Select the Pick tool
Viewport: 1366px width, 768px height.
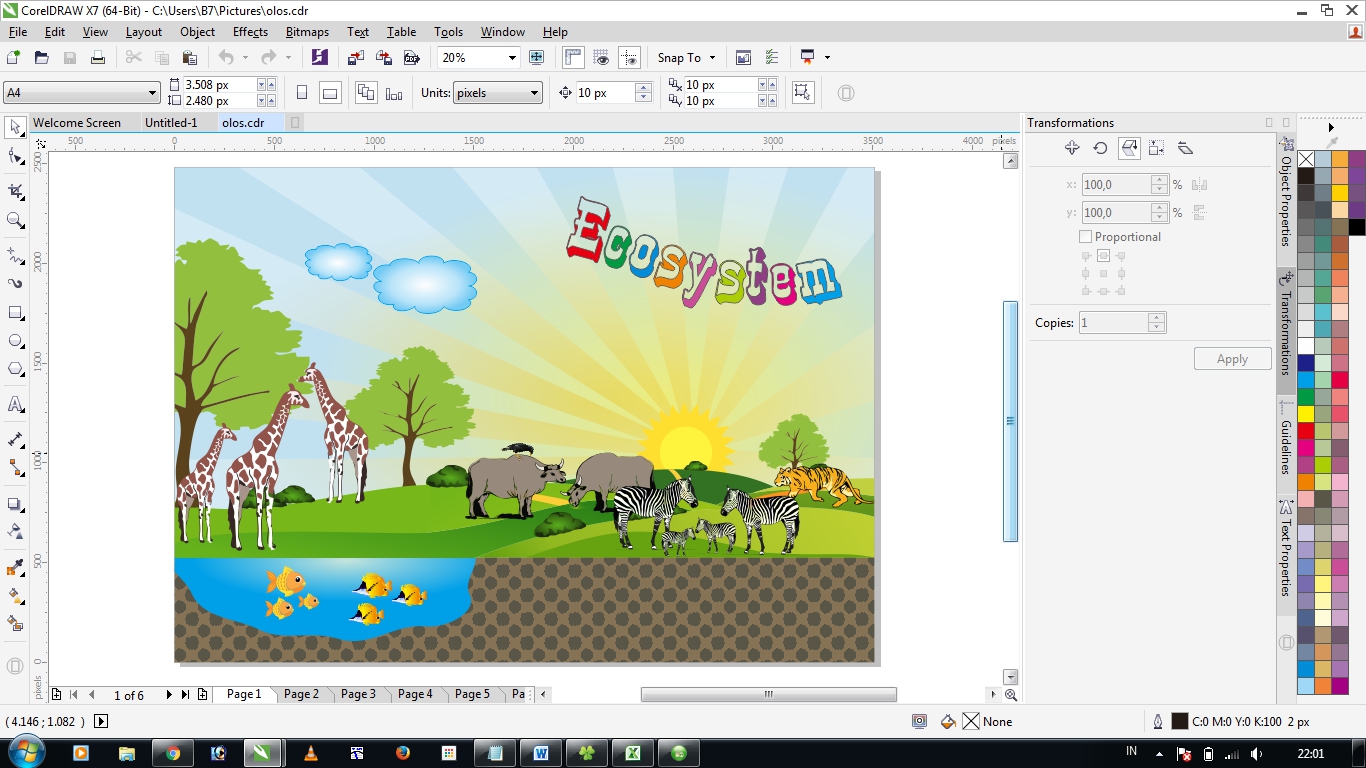[14, 127]
